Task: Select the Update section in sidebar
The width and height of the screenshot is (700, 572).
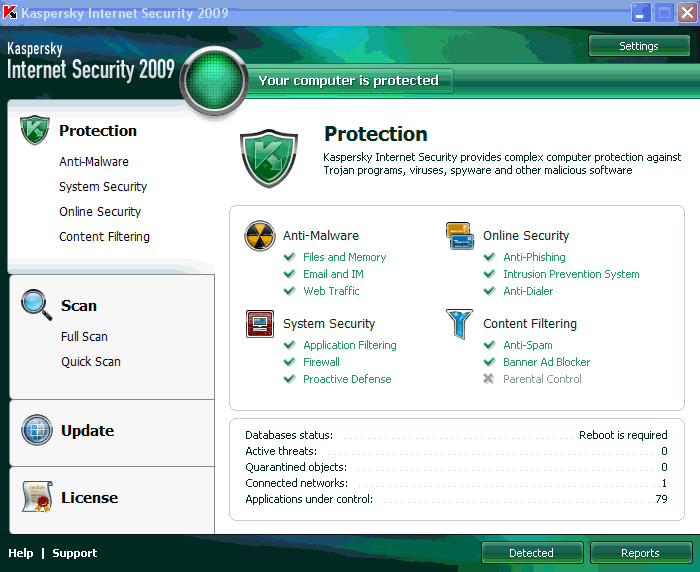Action: point(88,430)
